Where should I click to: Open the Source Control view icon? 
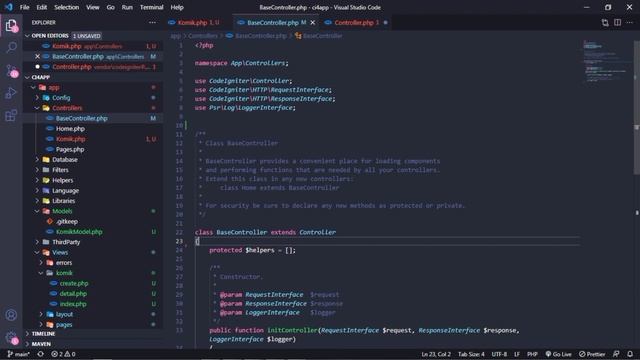[x=11, y=71]
